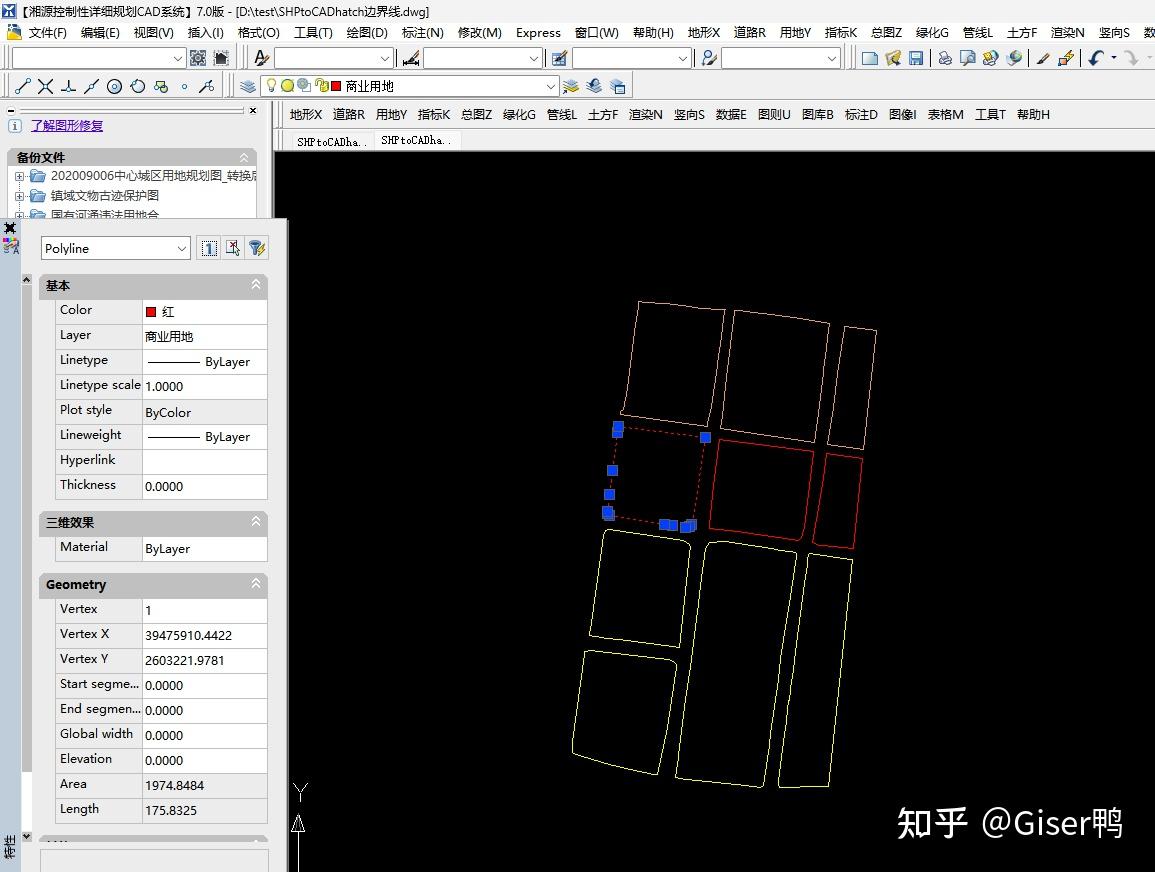The image size is (1155, 872).
Task: Expand the 镇域文物古迹保护图 tree folder
Action: point(19,196)
